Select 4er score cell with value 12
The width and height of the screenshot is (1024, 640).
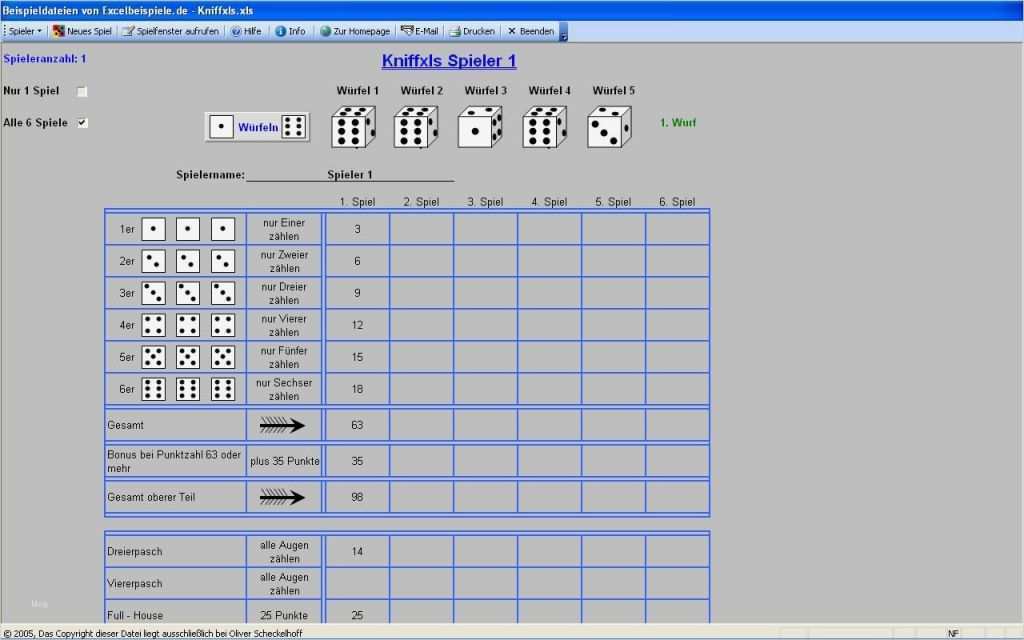(x=357, y=325)
